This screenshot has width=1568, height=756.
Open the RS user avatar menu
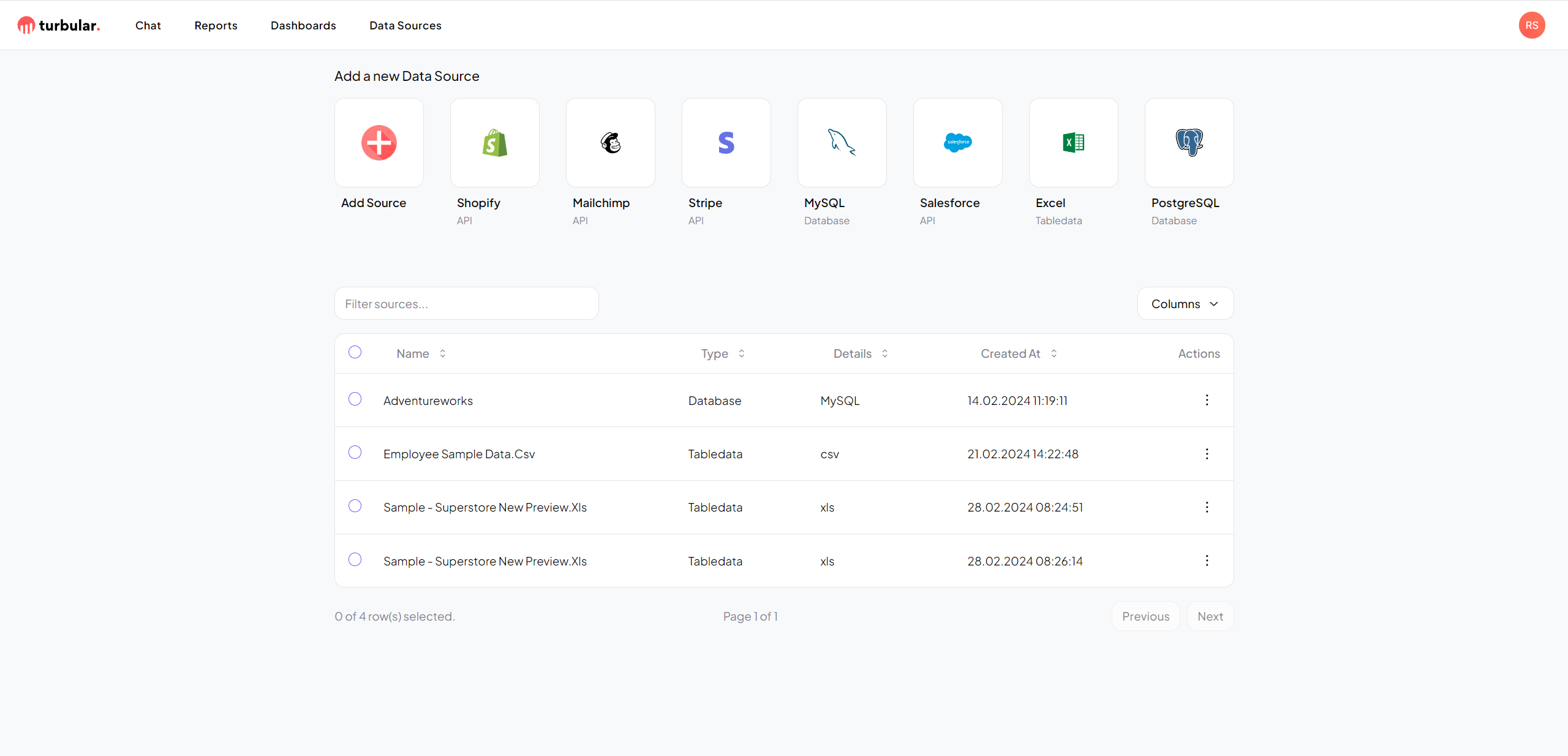coord(1531,25)
